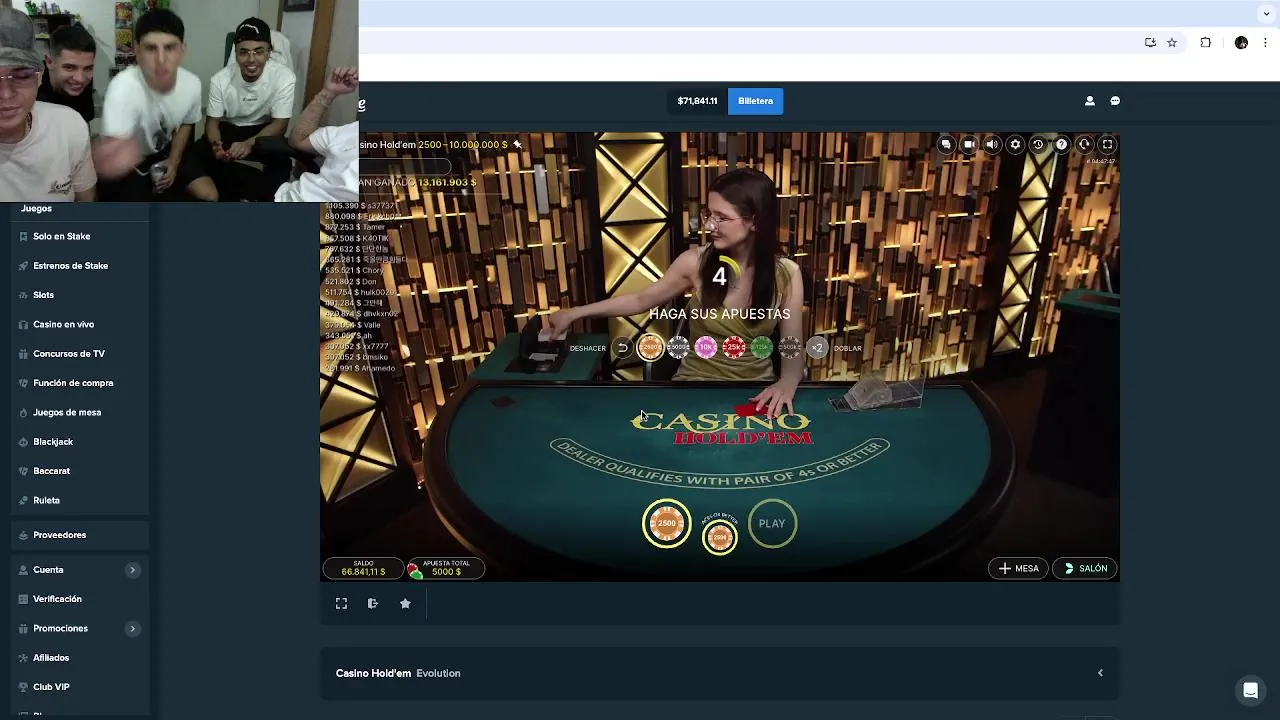Click the DESHACER label
The width and height of the screenshot is (1280, 720).
588,348
